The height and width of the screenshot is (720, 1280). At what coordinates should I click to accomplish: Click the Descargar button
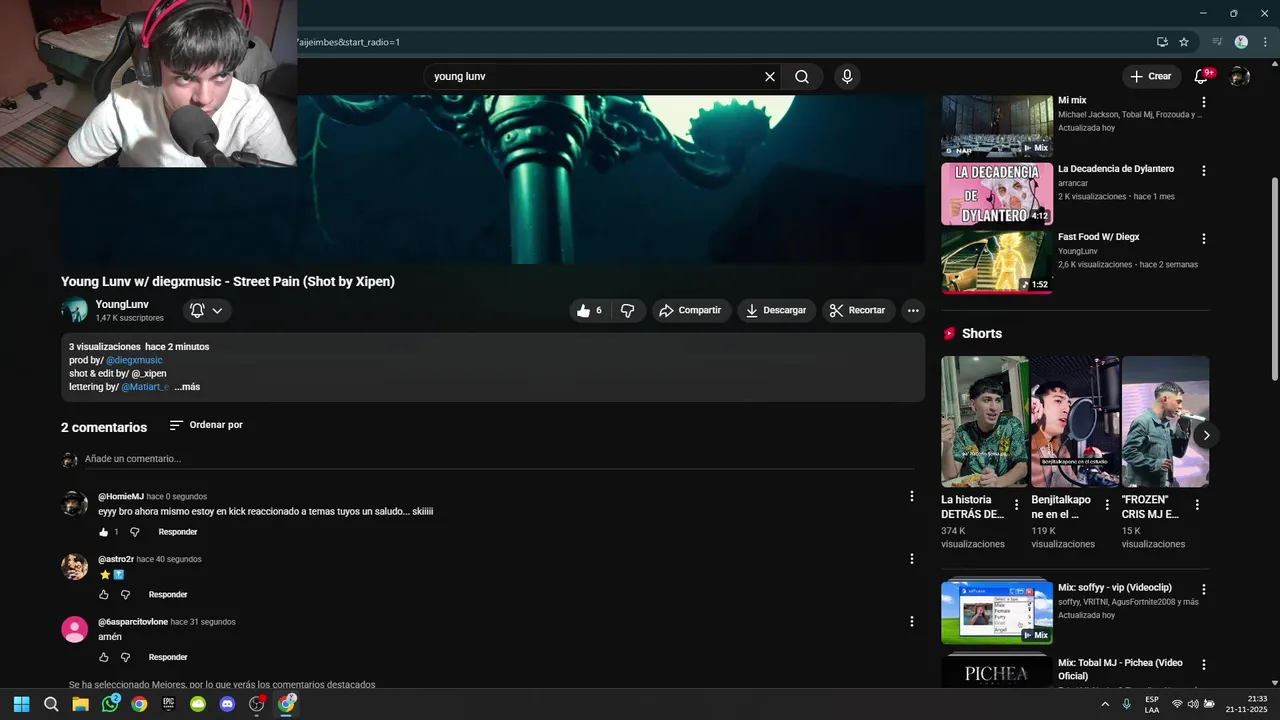tap(777, 311)
